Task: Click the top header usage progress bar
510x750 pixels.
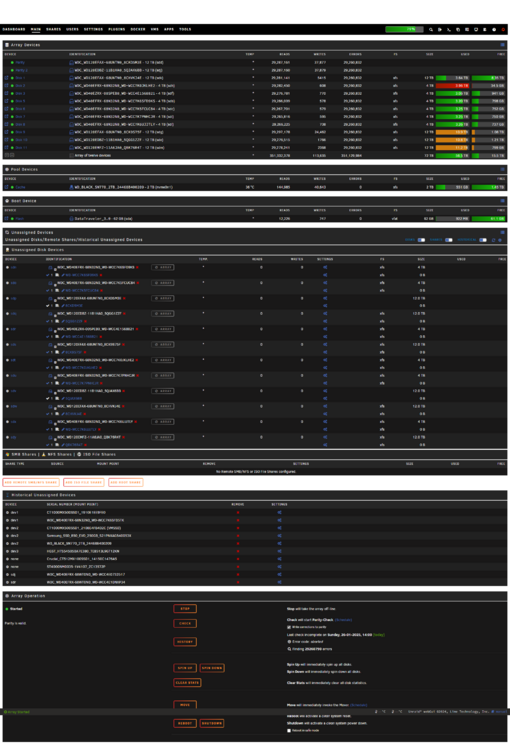Action: (404, 29)
